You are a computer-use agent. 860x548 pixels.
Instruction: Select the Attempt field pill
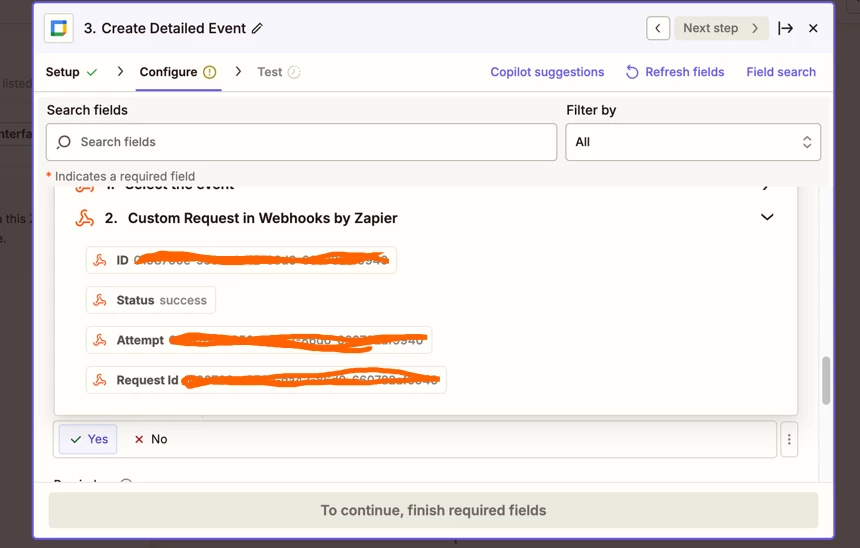pos(258,340)
